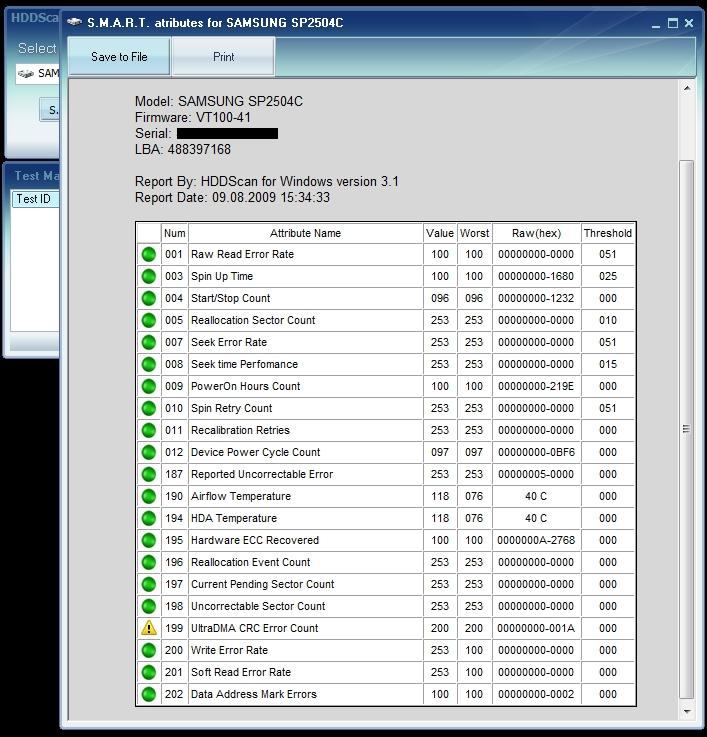Click the S.M.A.R.T. window title drive icon
707x737 pixels.
click(74, 22)
